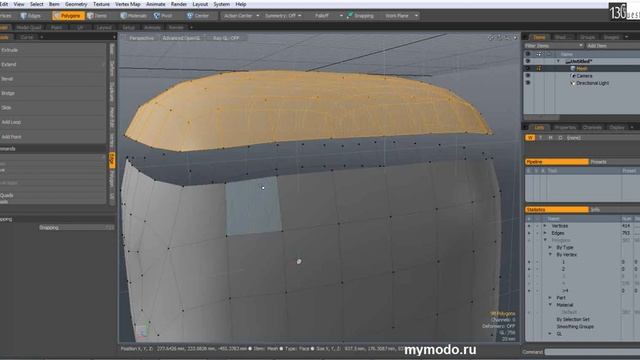This screenshot has width=640, height=360.
Task: Activate Polygons selection mode
Action: 68,16
